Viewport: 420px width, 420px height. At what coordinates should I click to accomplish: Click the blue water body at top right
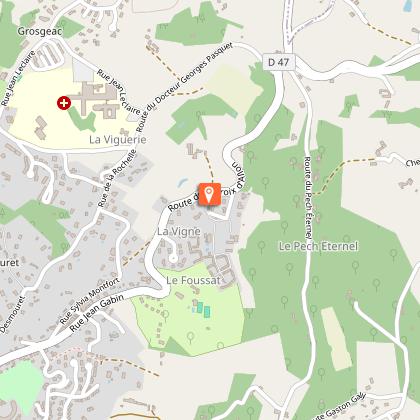pos(407,6)
